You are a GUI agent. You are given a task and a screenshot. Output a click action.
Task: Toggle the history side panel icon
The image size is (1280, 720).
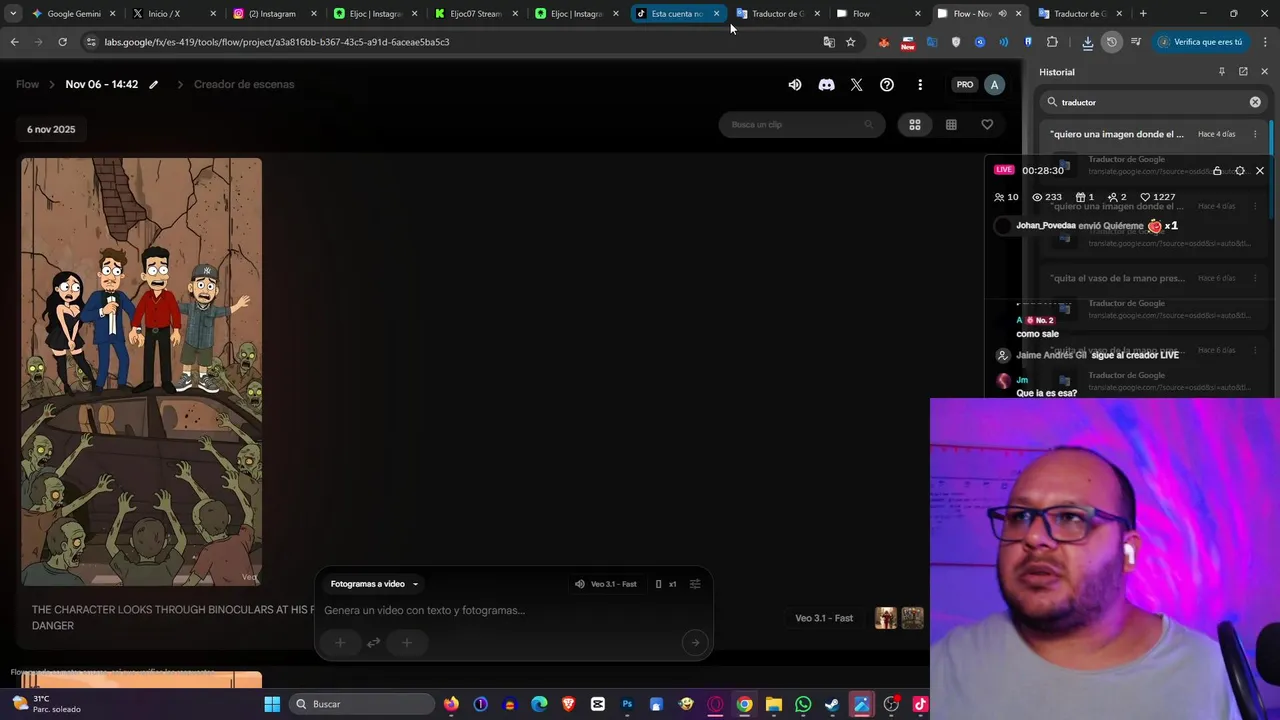click(x=1111, y=42)
